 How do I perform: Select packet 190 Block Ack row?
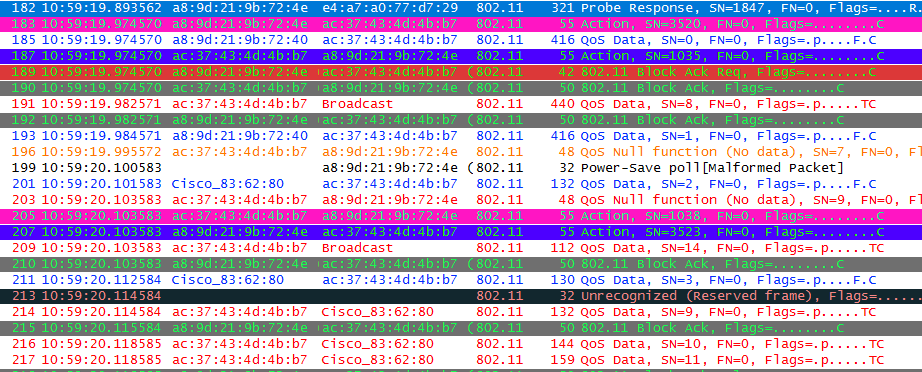[461, 88]
